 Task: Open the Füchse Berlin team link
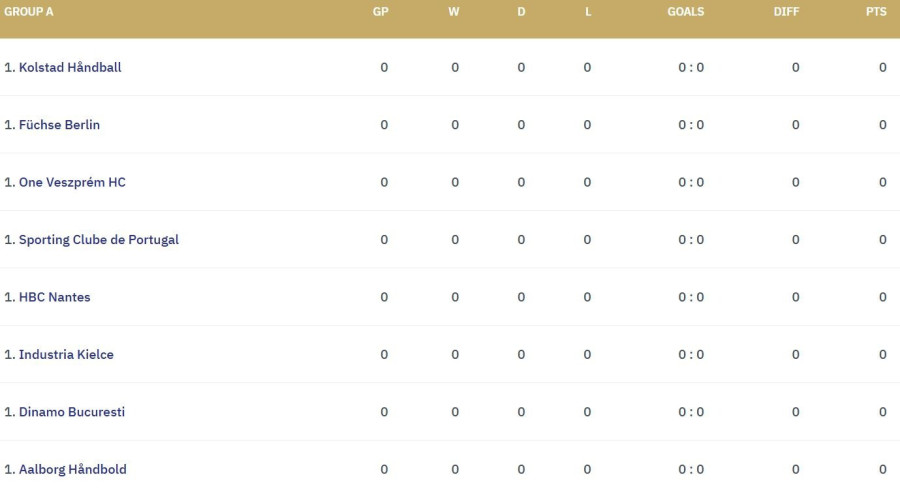tap(59, 125)
